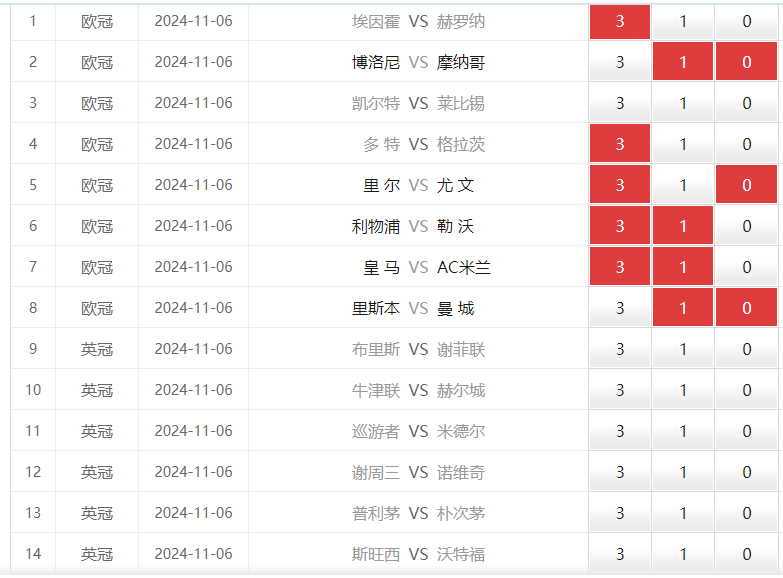This screenshot has width=783, height=578.
Task: Click 欧冠 league label in row 1
Action: tap(97, 21)
